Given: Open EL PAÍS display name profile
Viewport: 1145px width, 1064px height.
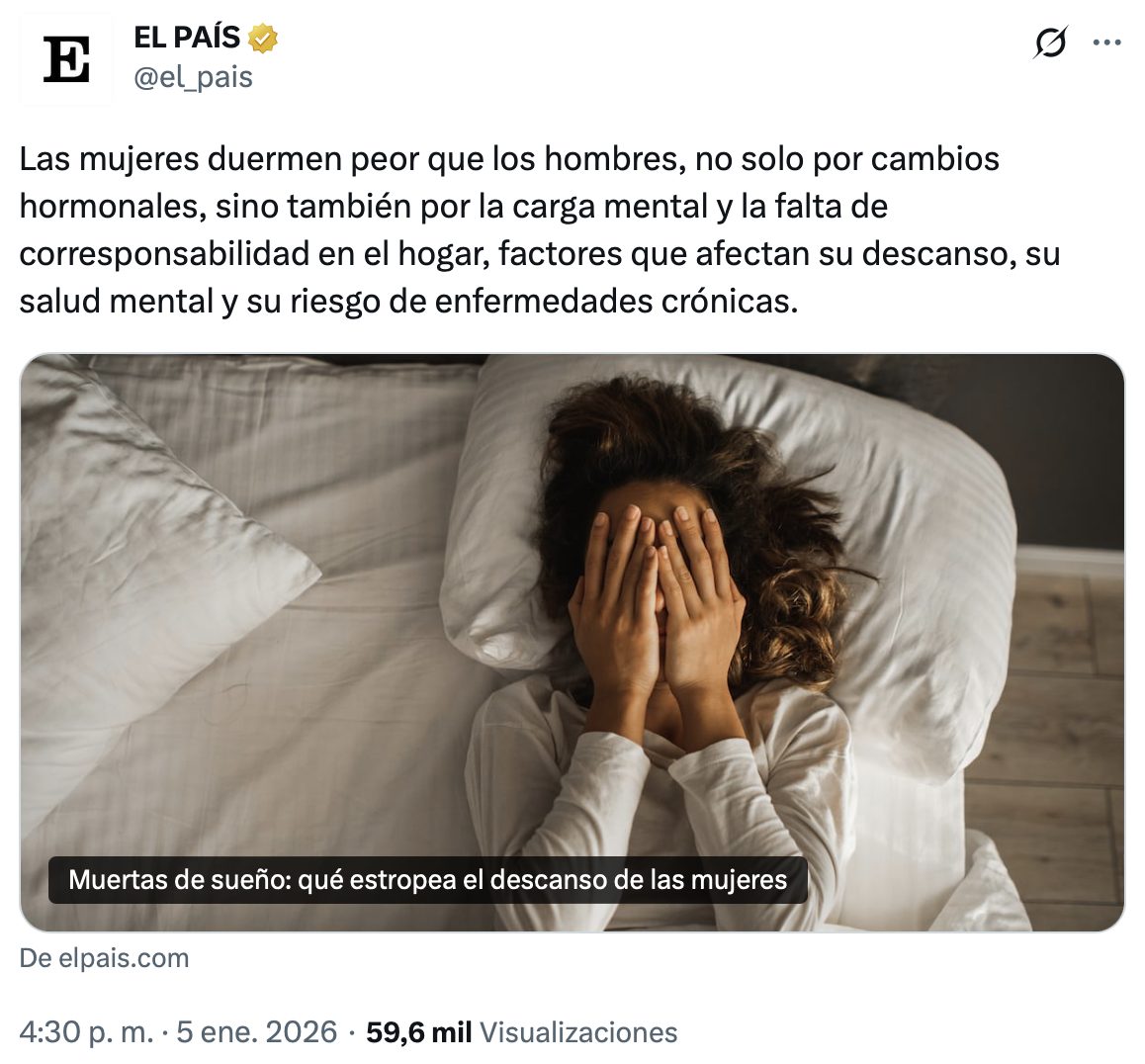Looking at the screenshot, I should click(x=187, y=38).
